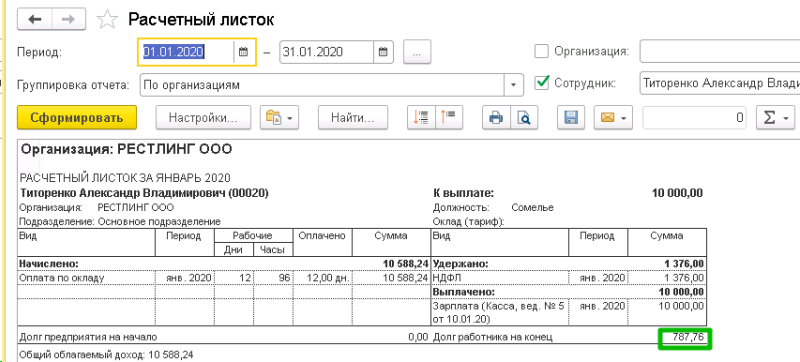
Task: Click the period selection ellipsis button
Action: (x=417, y=51)
